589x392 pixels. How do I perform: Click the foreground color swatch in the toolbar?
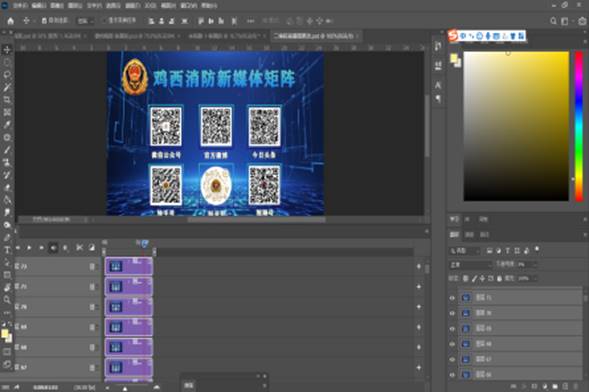(5, 333)
